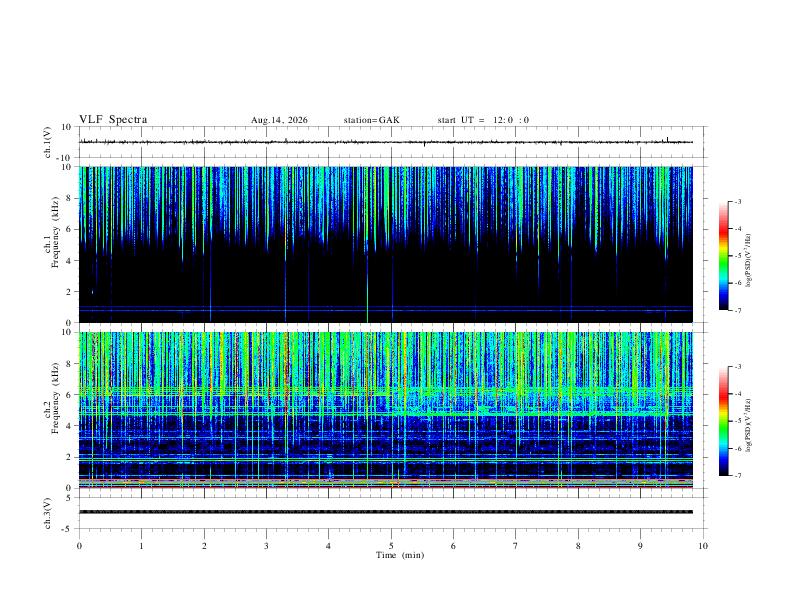Image resolution: width=792 pixels, height=612 pixels.
Task: Click the 5 minute tick on time axis
Action: [x=391, y=546]
